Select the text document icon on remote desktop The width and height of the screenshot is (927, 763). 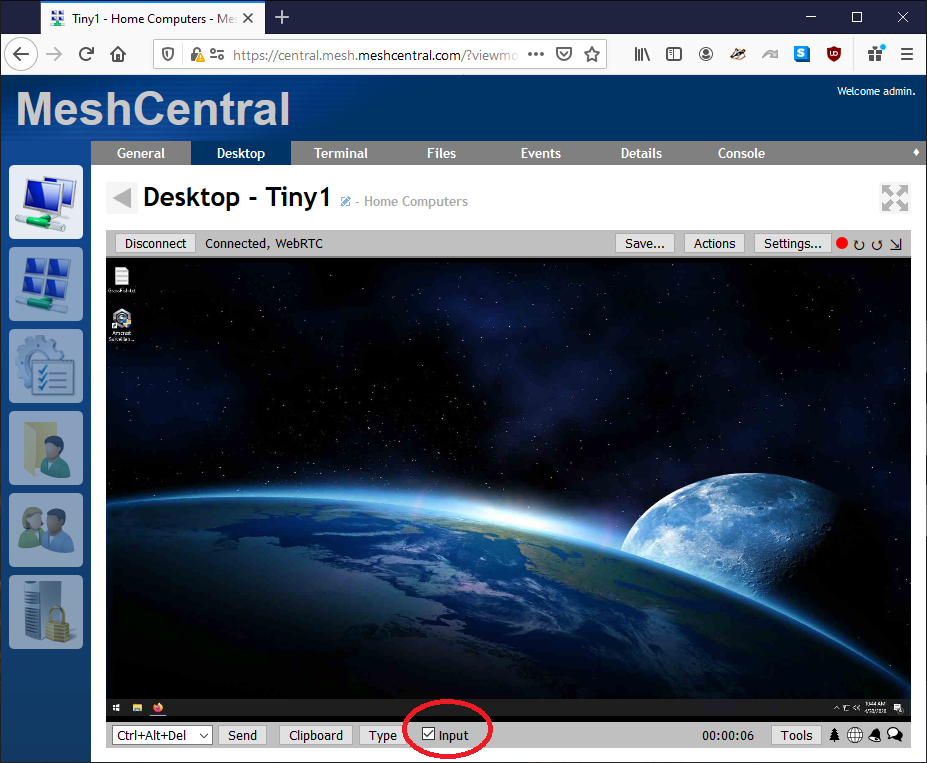point(122,280)
